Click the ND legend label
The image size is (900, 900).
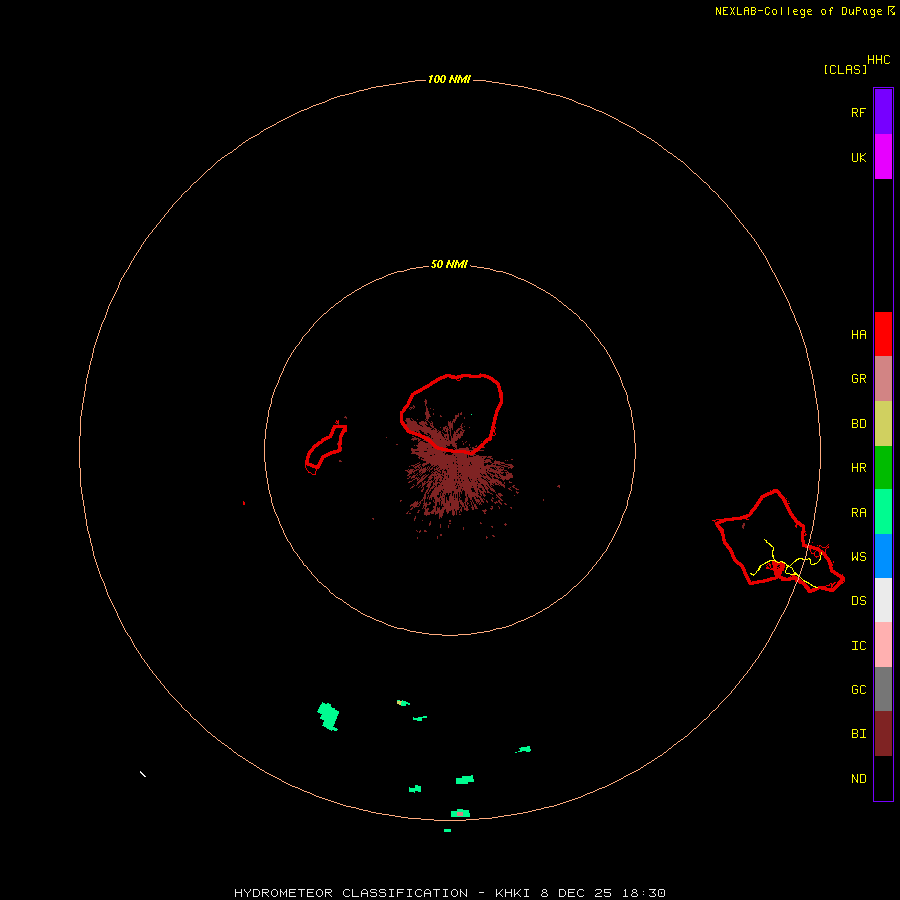coord(858,779)
